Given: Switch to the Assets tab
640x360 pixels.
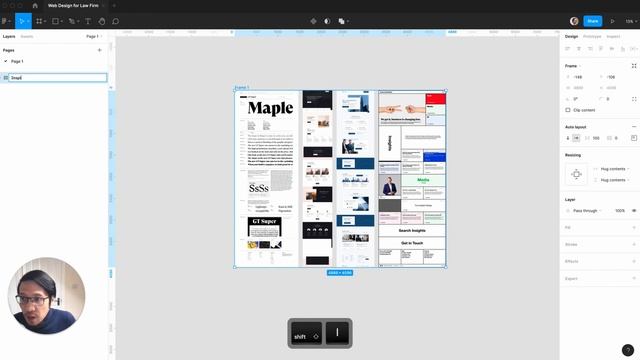Looking at the screenshot, I should pyautogui.click(x=27, y=37).
